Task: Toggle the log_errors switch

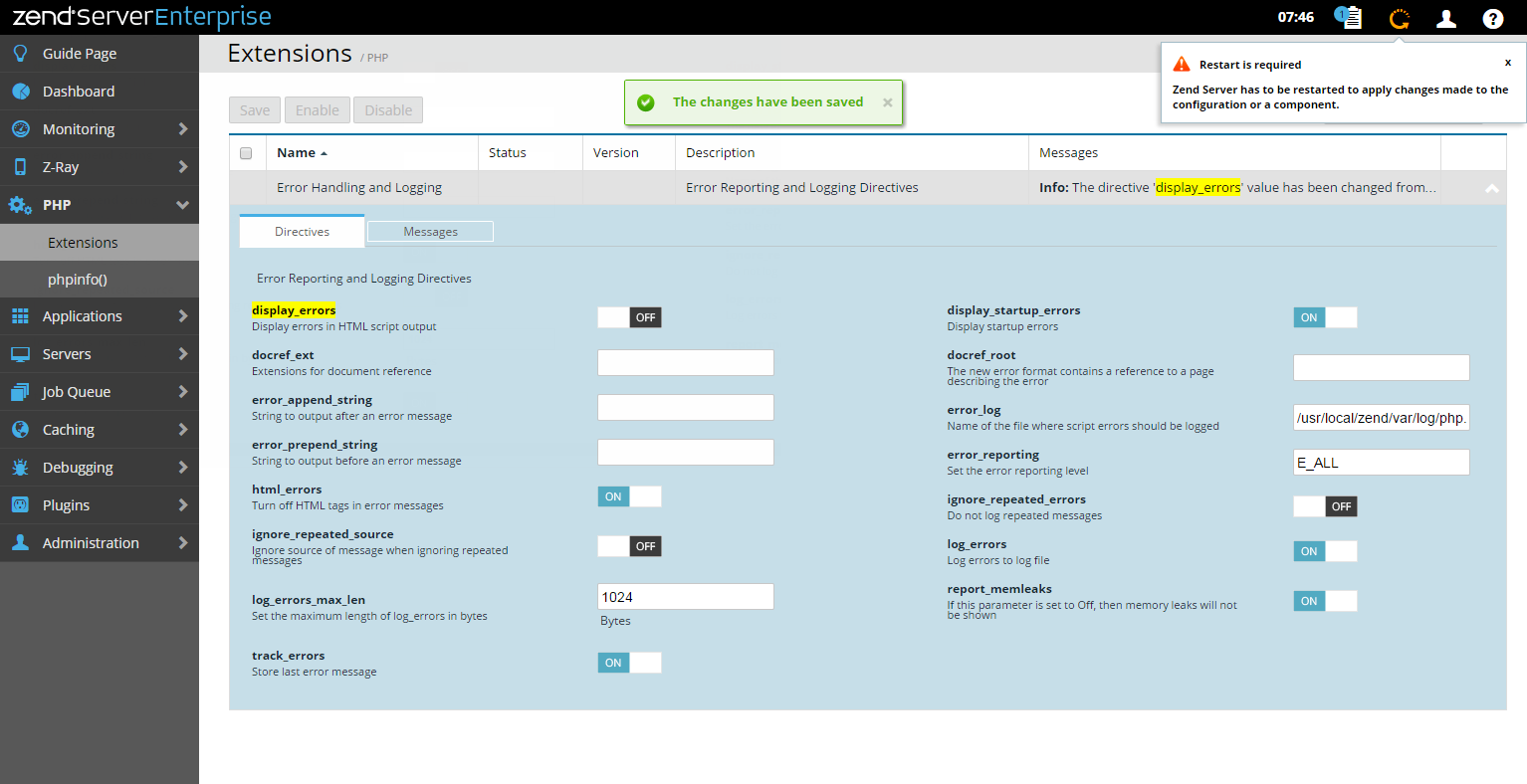Action: [x=1325, y=551]
